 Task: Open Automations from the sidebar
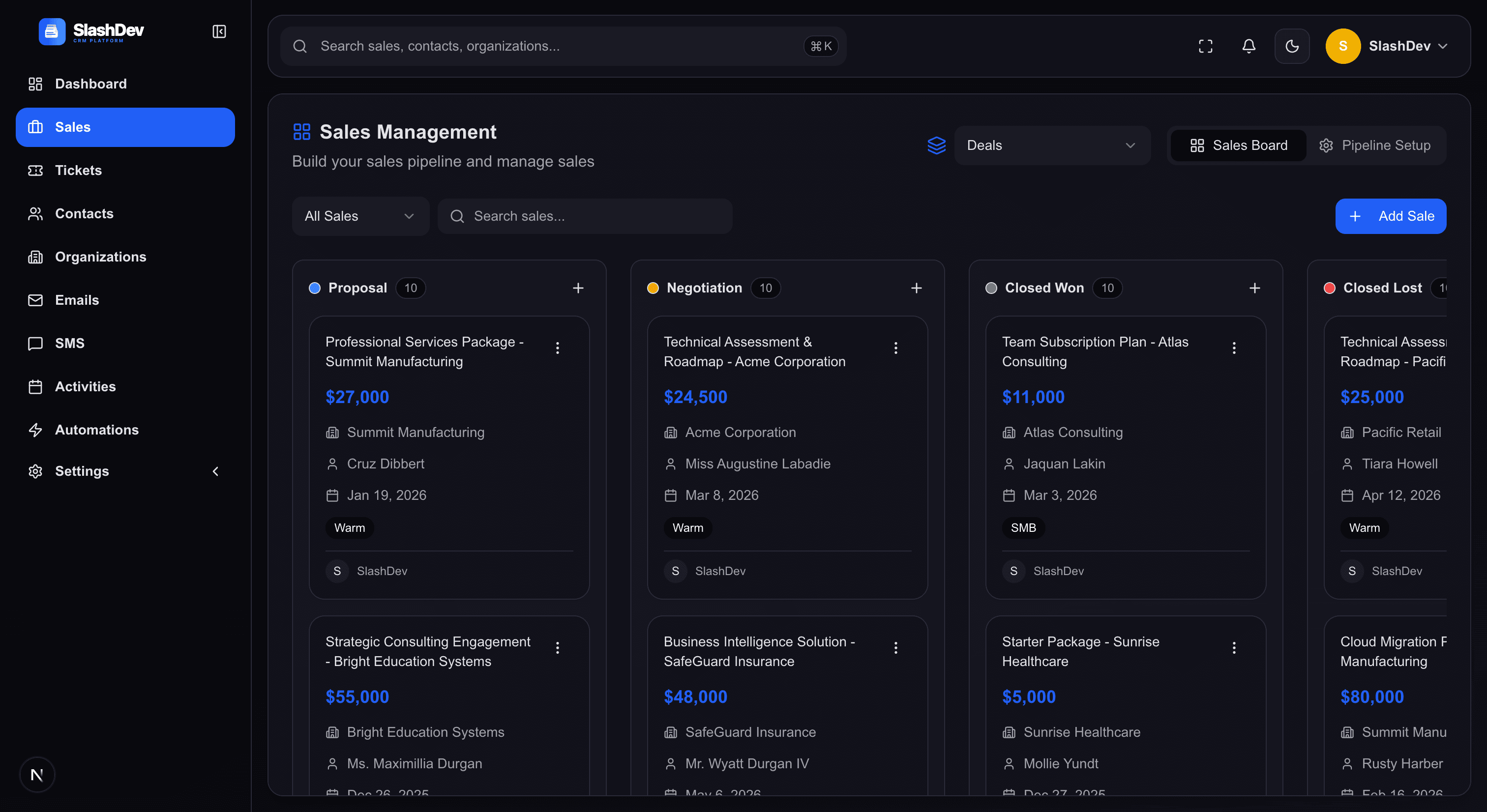click(96, 430)
